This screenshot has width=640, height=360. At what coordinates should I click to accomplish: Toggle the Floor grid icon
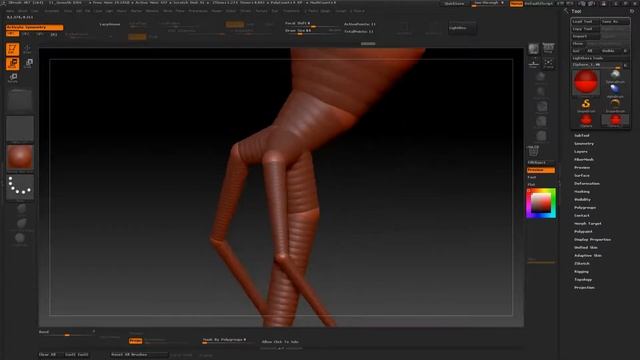click(x=533, y=63)
